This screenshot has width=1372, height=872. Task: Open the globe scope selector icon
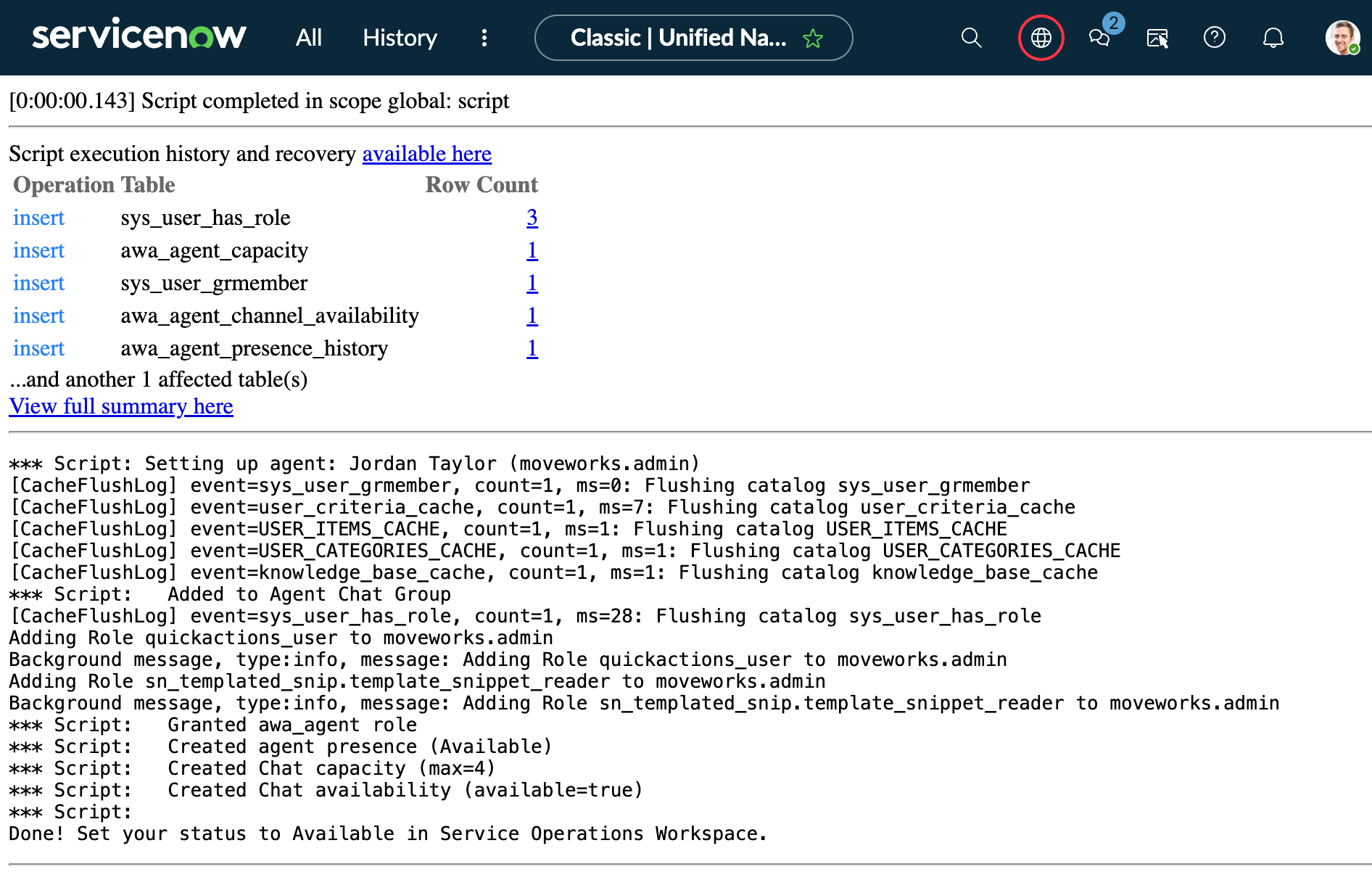point(1041,38)
